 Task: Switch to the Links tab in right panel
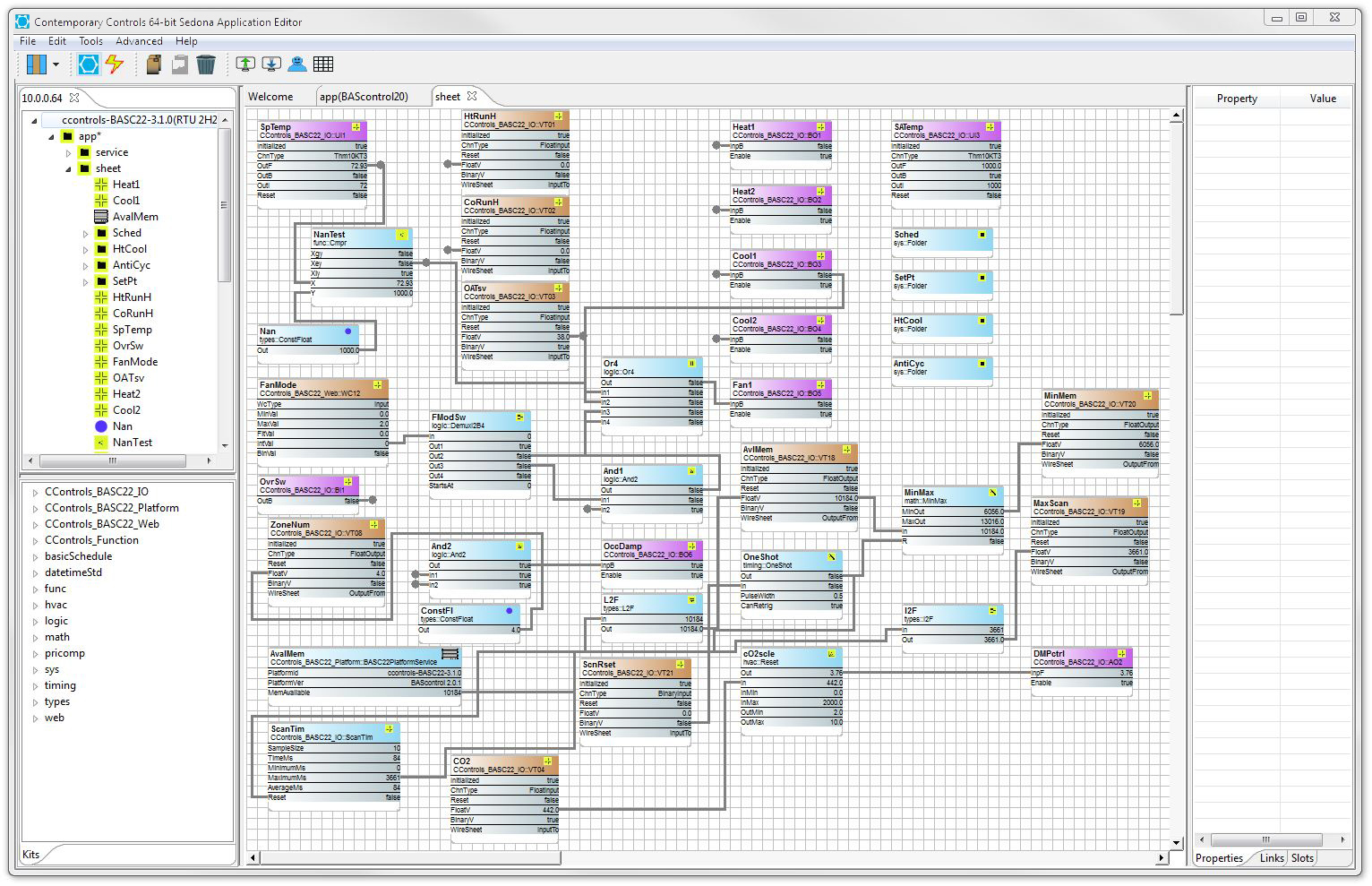[1270, 857]
